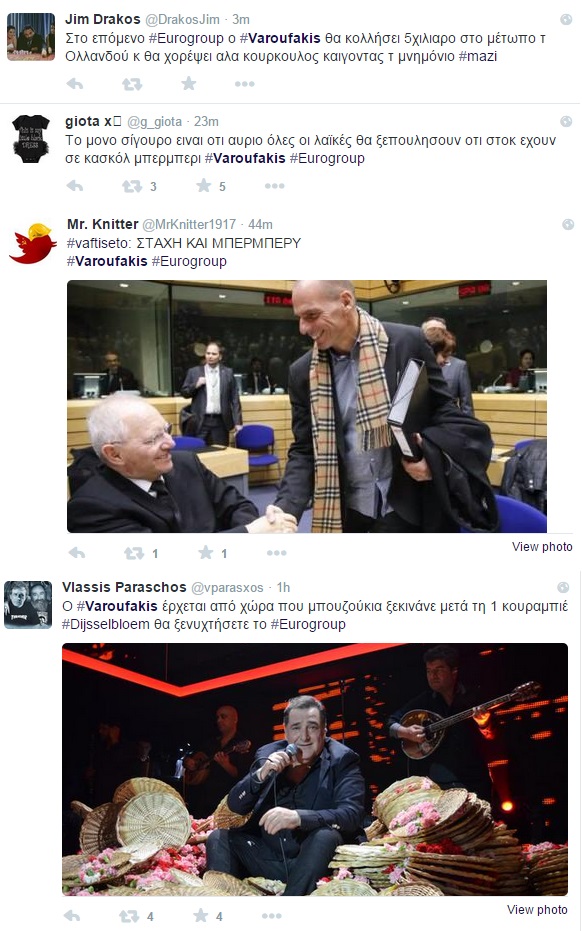This screenshot has height=931, width=582.
Task: Favorite the Jim Drakos tweet with star
Action: pyautogui.click(x=189, y=83)
